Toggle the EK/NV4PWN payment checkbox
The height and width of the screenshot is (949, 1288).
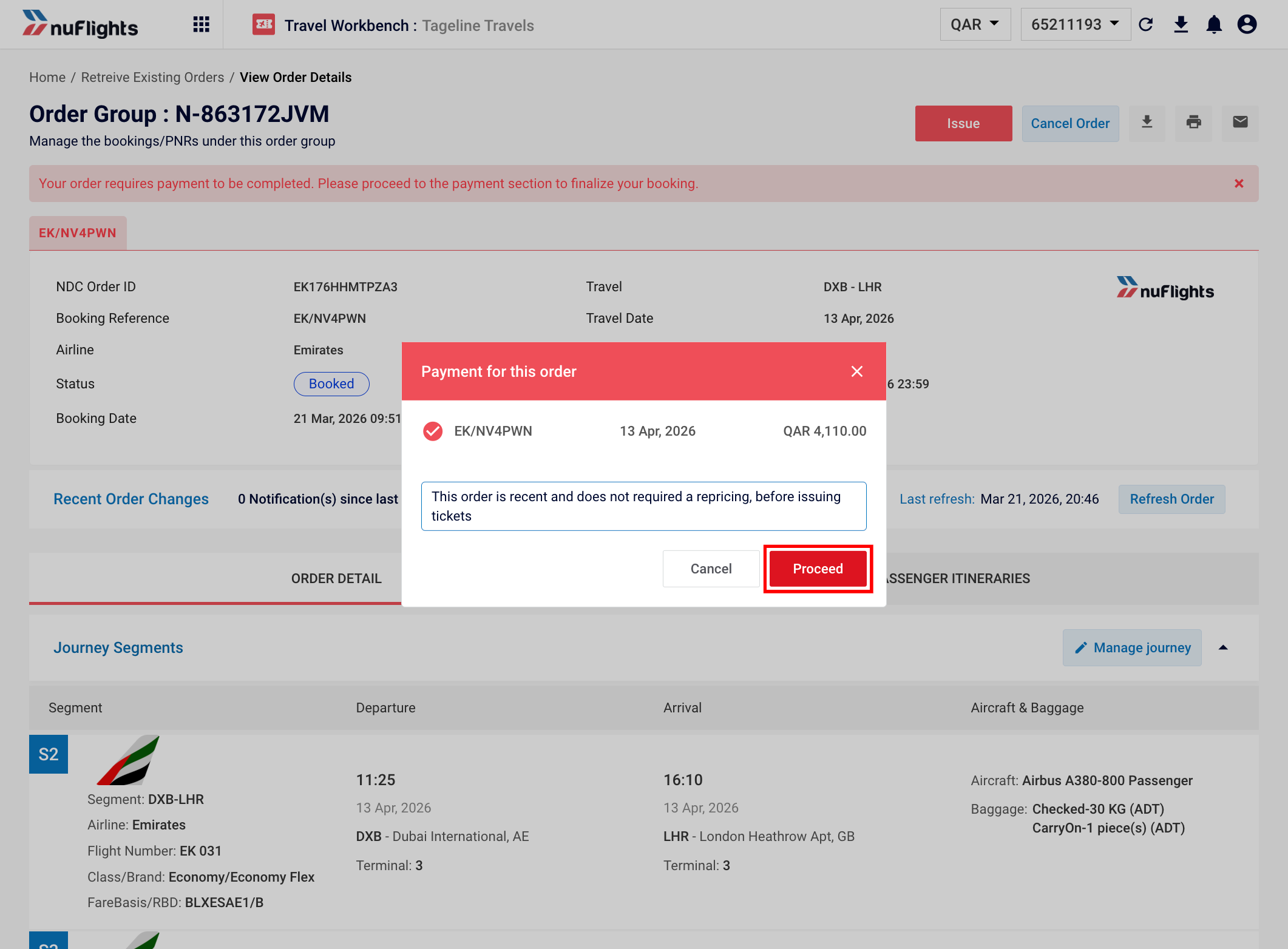433,431
